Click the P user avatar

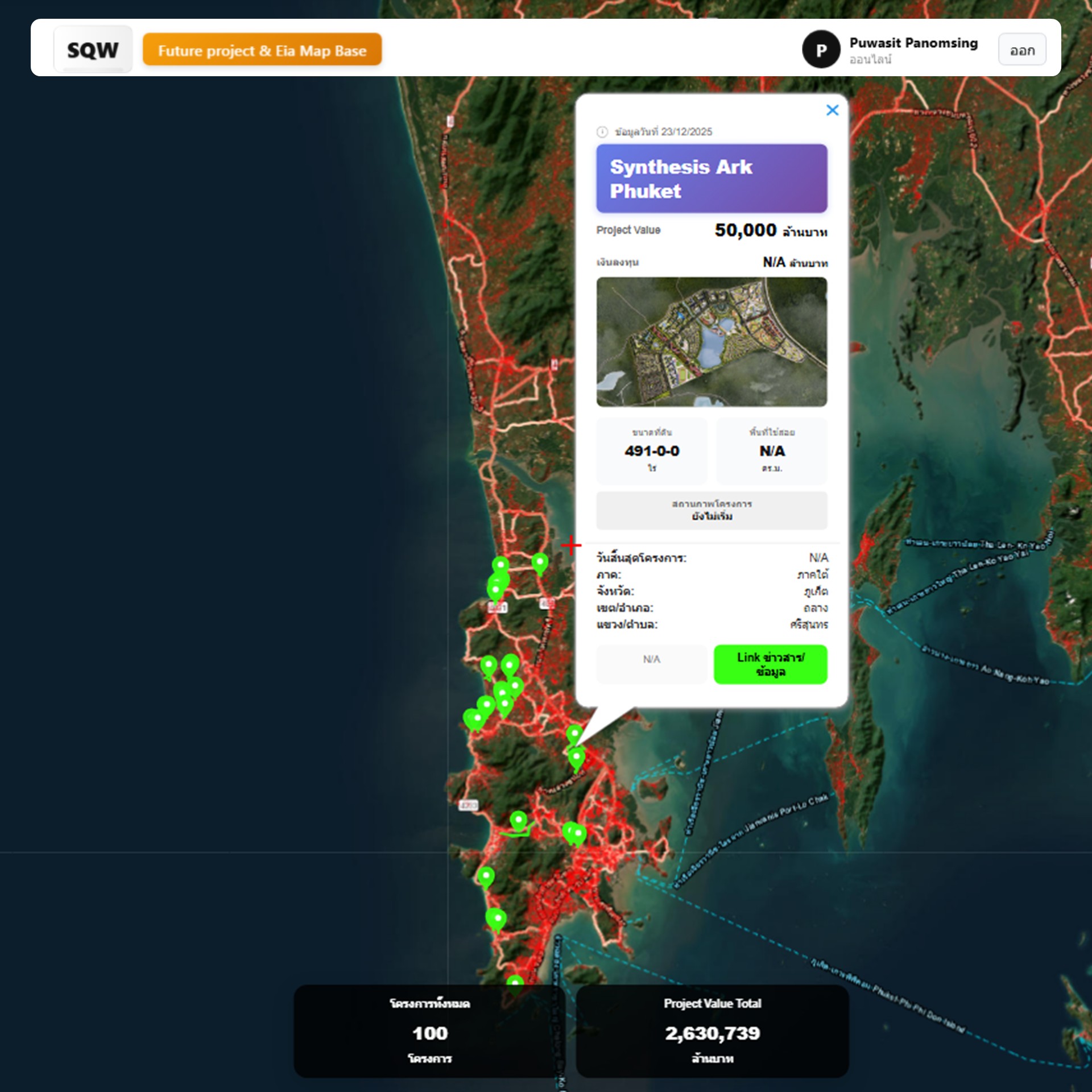point(821,49)
